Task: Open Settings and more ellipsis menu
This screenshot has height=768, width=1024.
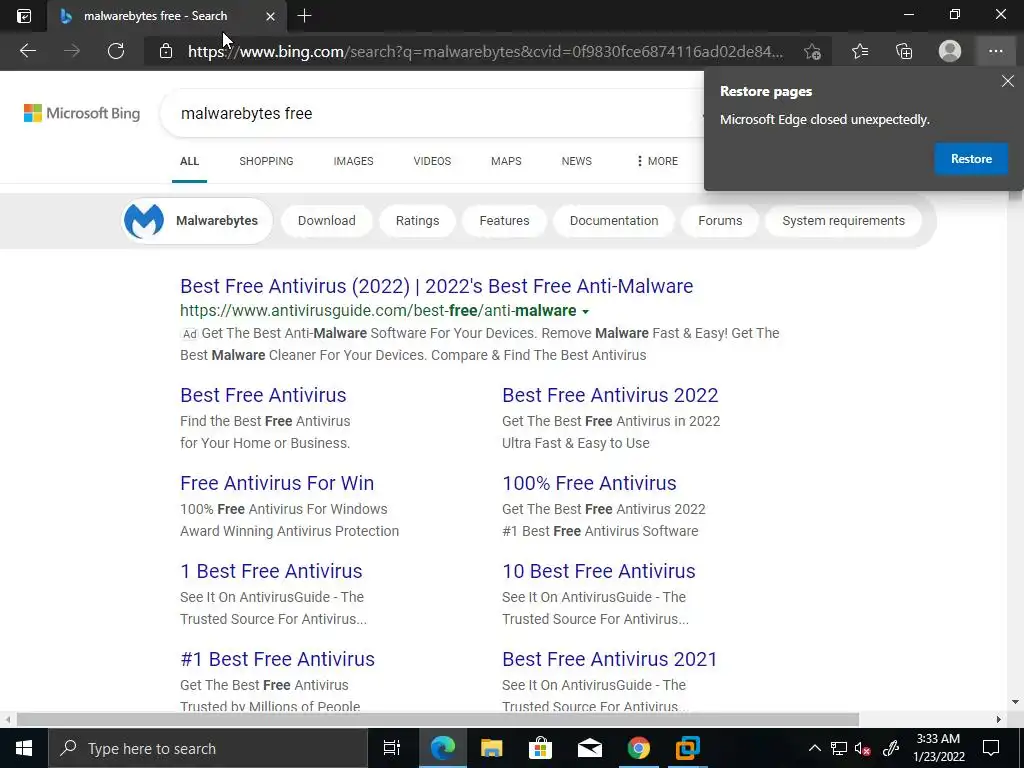Action: [995, 51]
